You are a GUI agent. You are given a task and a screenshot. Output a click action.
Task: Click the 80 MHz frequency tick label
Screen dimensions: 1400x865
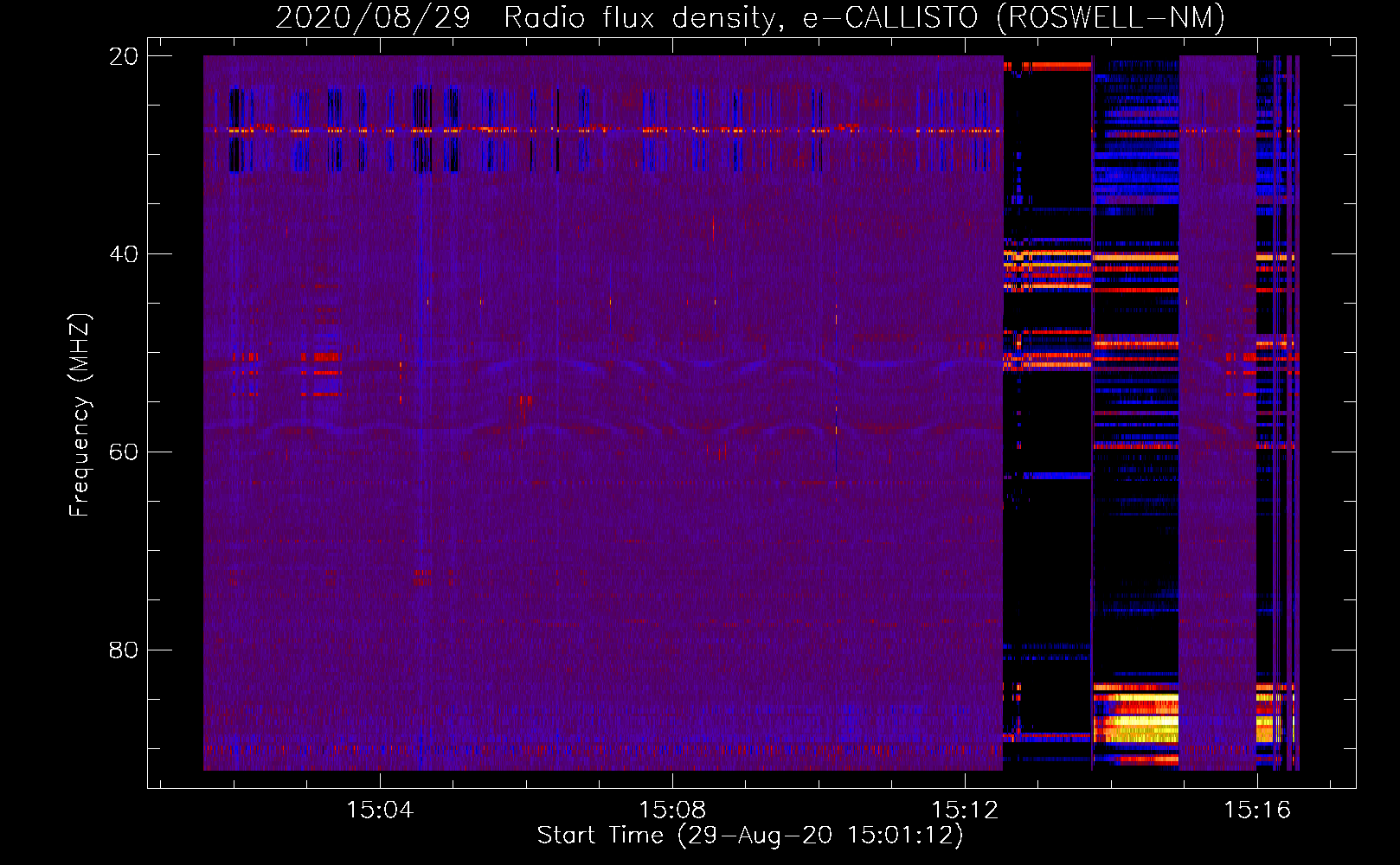point(123,650)
